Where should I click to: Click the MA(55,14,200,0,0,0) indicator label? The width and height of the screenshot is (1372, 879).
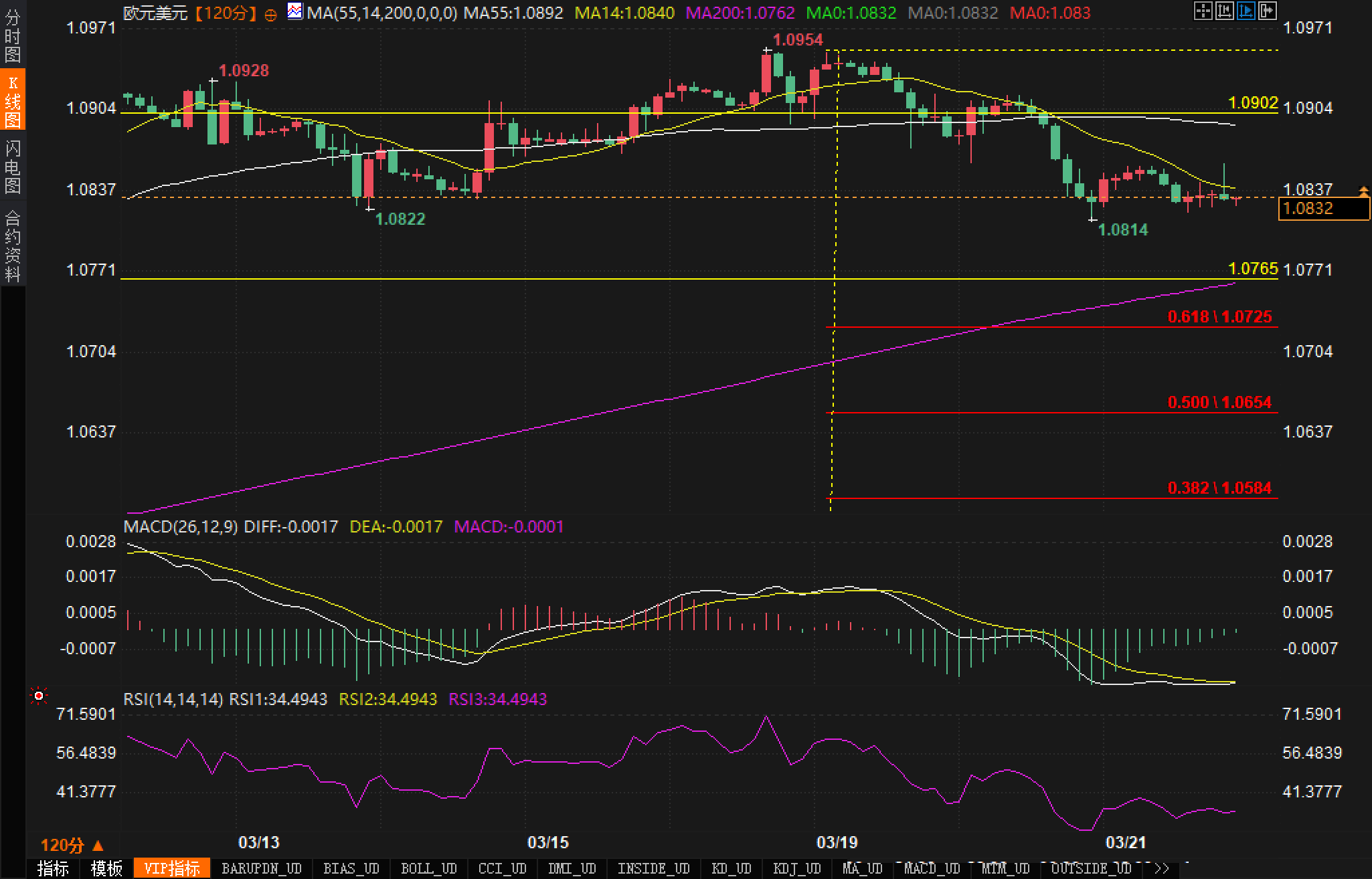(382, 13)
